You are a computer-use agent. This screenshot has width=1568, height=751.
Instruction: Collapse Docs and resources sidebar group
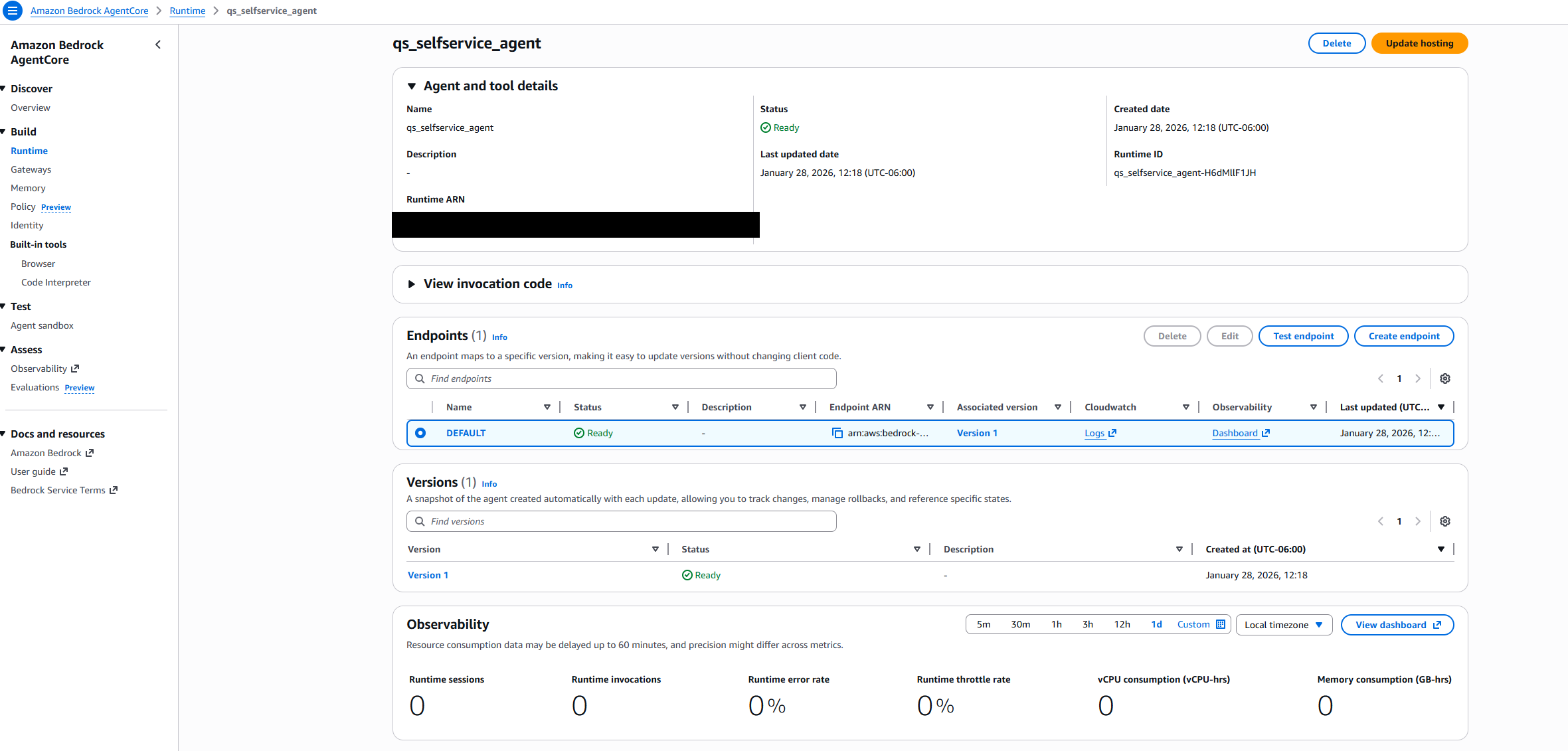point(3,434)
